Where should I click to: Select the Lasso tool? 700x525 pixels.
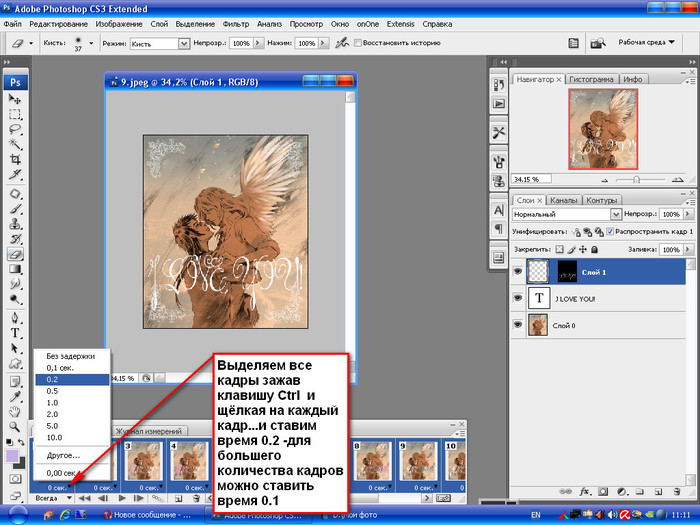point(15,129)
